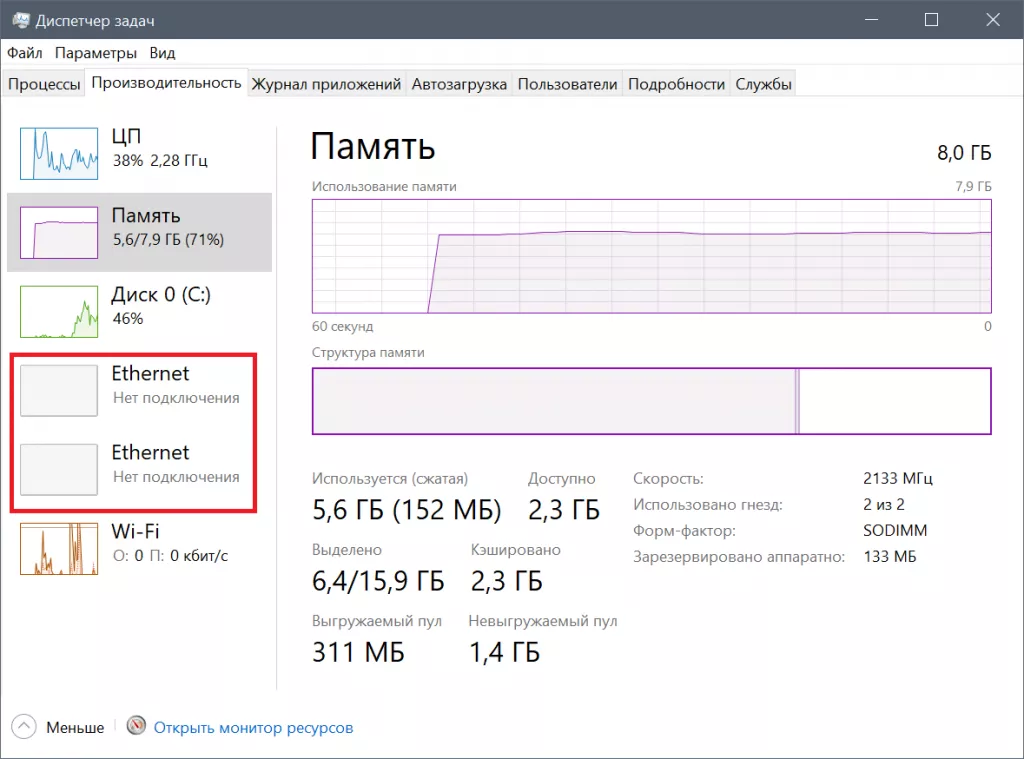Switch to the Процессы tab
1024x759 pixels.
44,84
